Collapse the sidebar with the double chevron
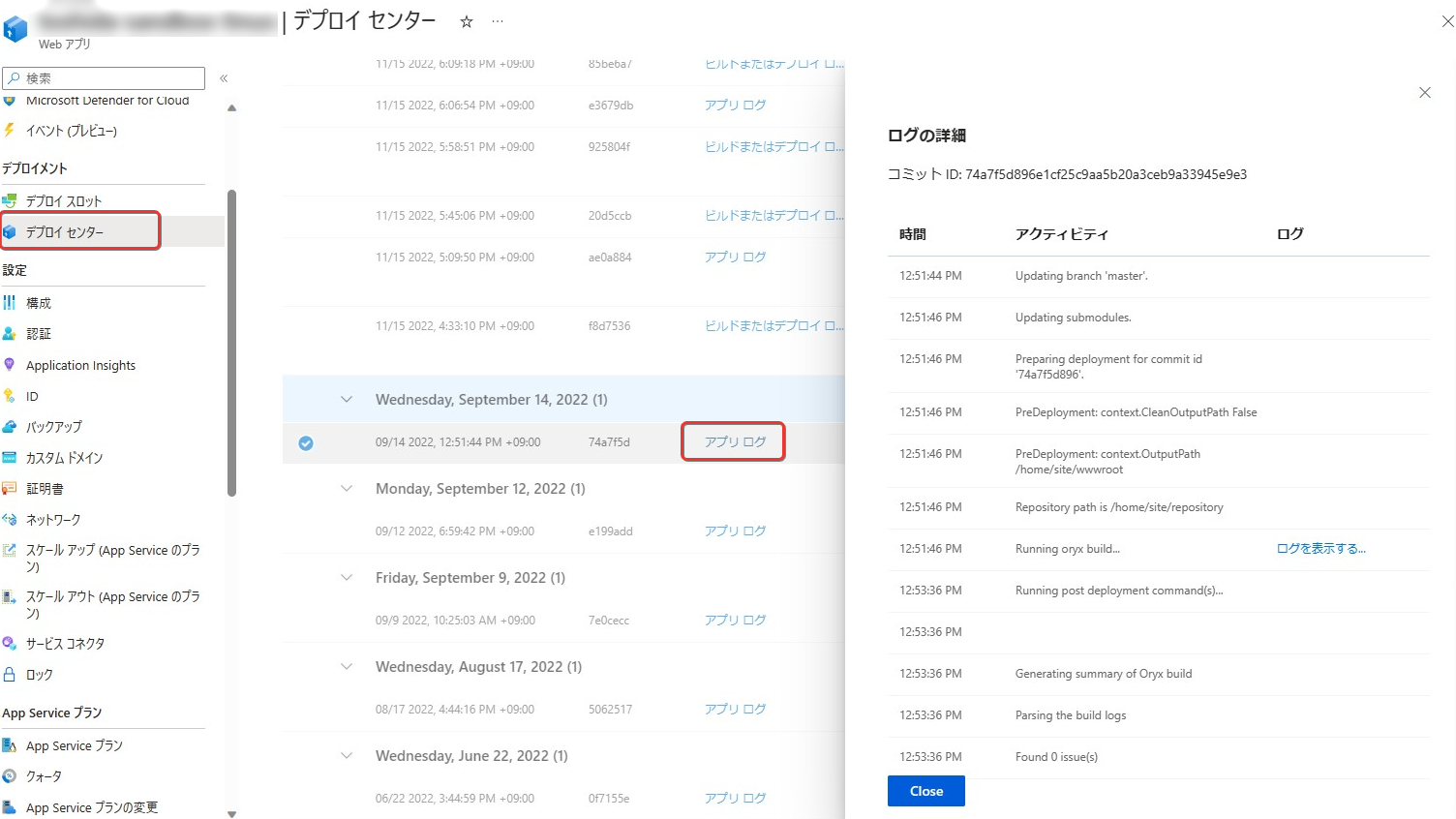The width and height of the screenshot is (1456, 819). click(224, 78)
